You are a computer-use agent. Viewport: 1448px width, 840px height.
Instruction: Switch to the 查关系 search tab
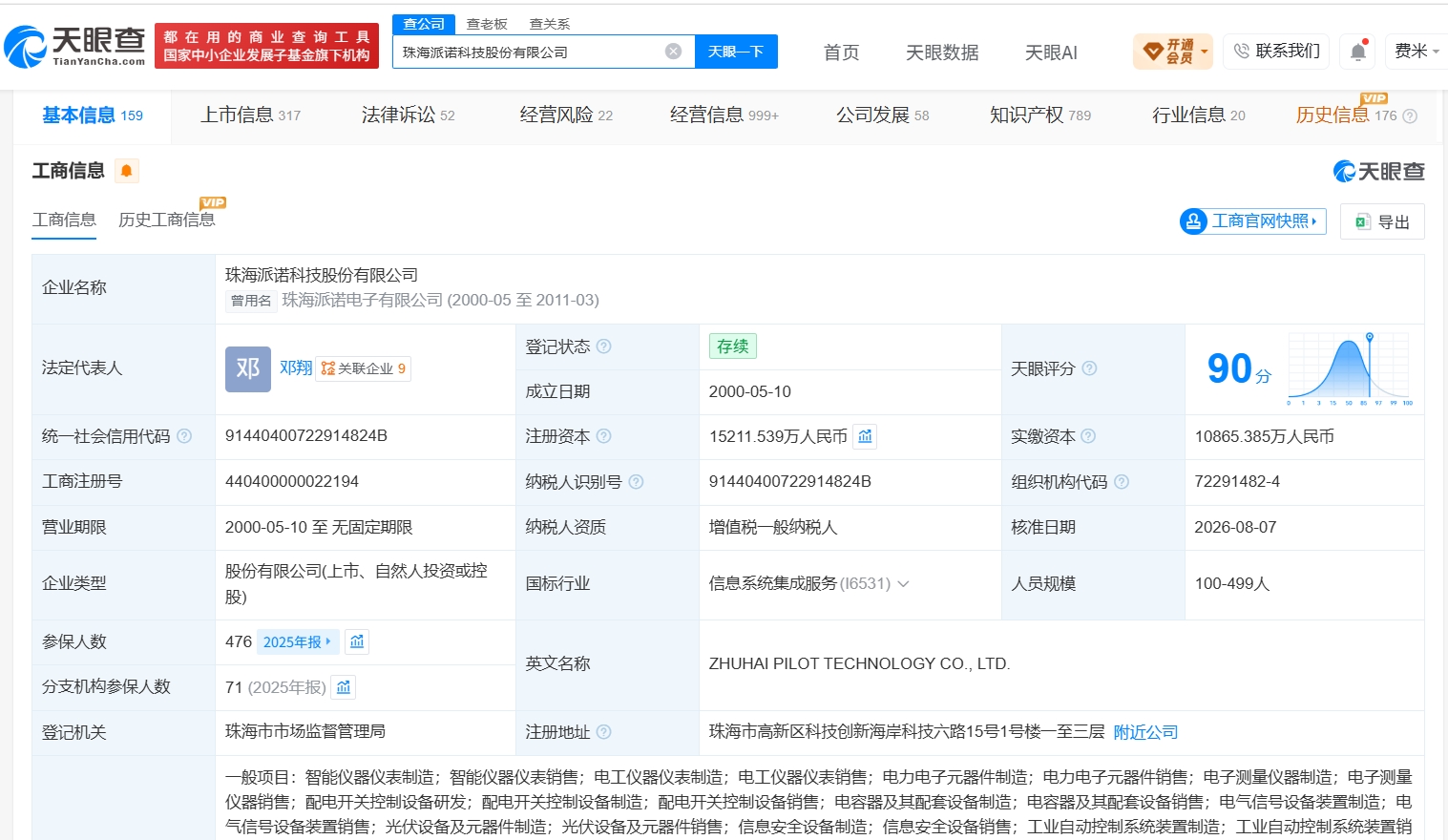[550, 24]
